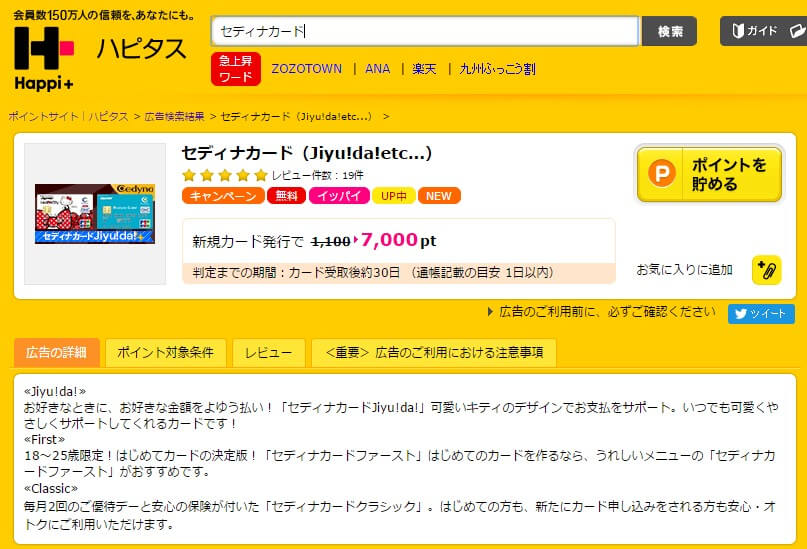
Task: Switch to the ポイント対象条件 tab
Action: tap(165, 353)
